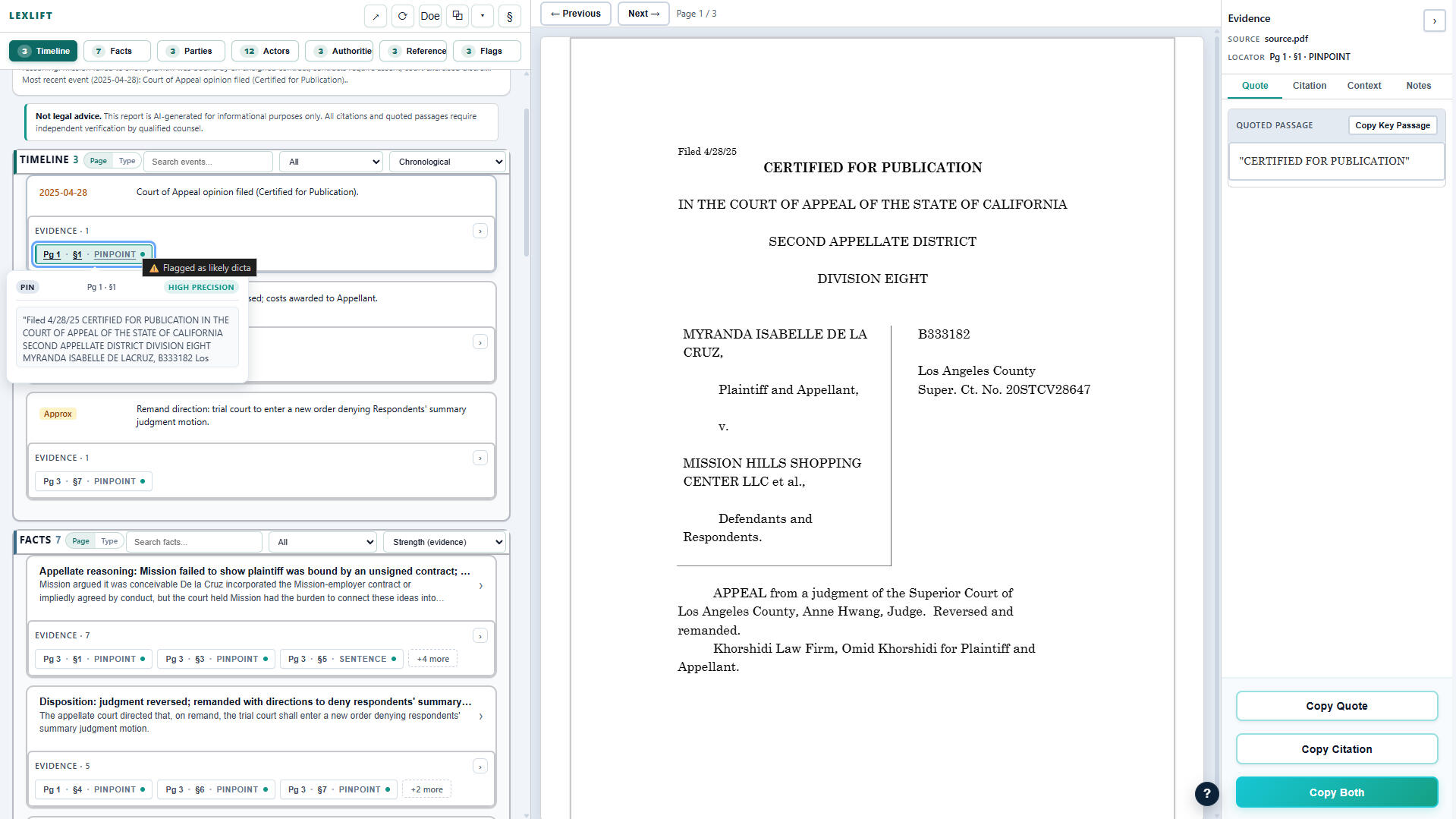This screenshot has width=1456, height=819.
Task: Open the Strength (evidence) sort dropdown
Action: (445, 542)
